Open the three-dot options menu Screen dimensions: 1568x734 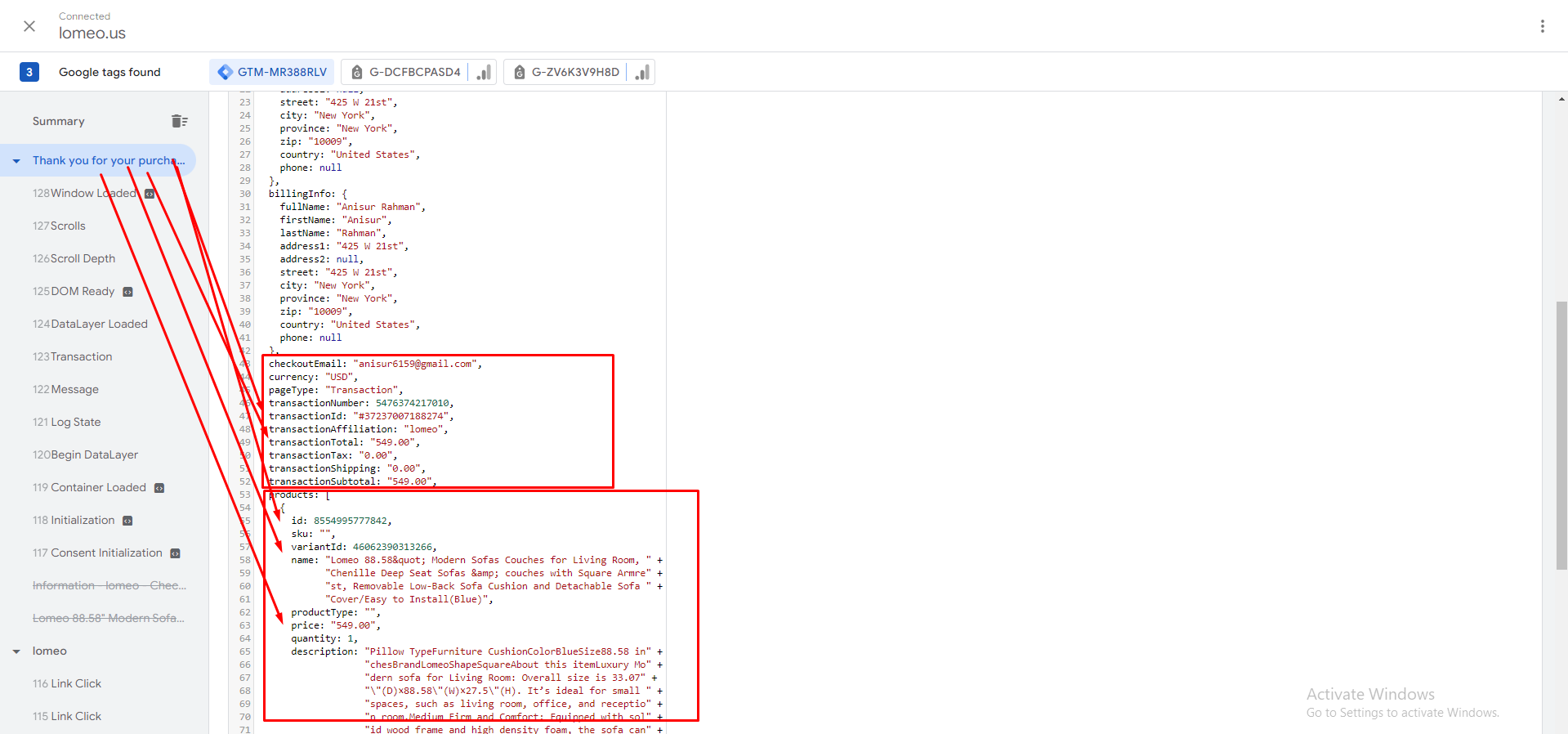[x=1542, y=26]
